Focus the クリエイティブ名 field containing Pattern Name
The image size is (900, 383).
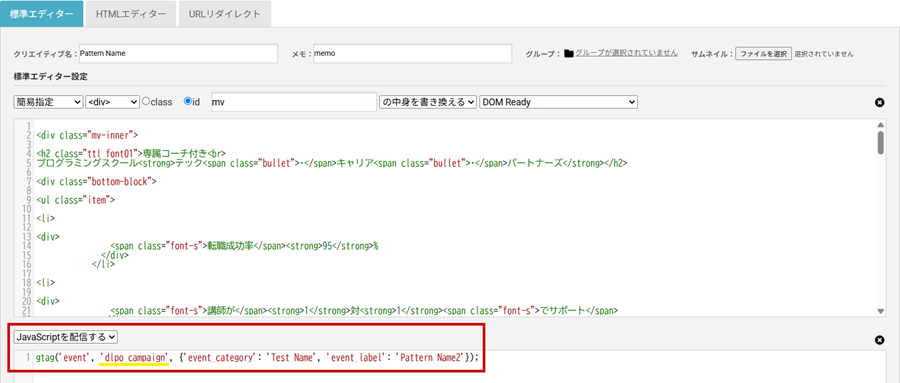tap(178, 53)
